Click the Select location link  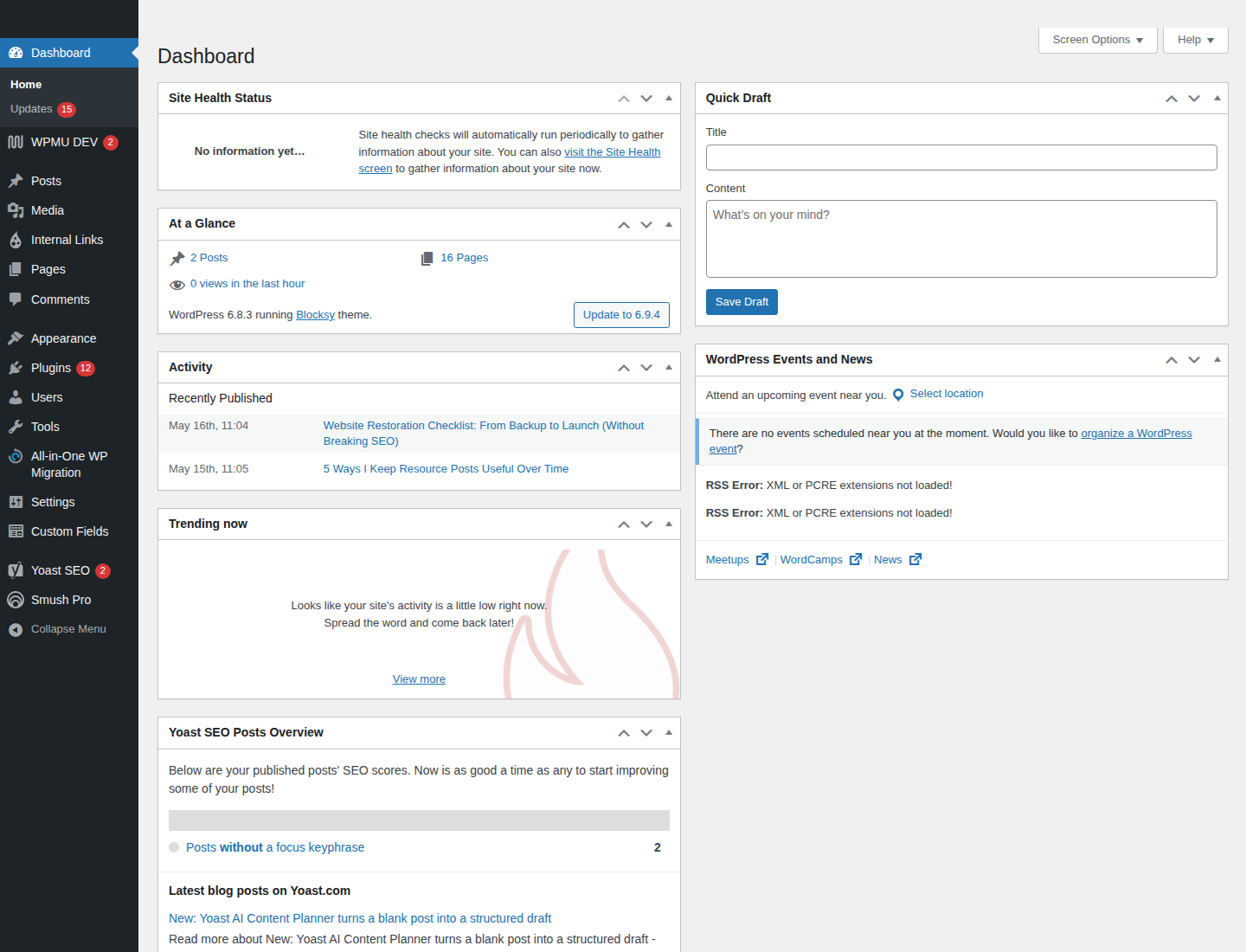[x=947, y=394]
